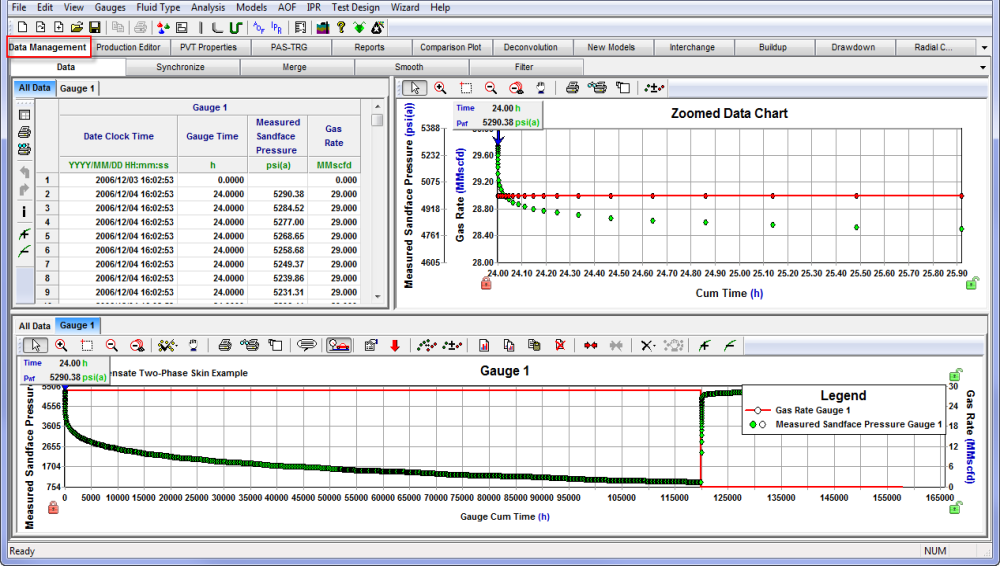This screenshot has height=566, width=1000.
Task: Toggle the red lock below zoomed chart left axis
Action: (x=486, y=284)
